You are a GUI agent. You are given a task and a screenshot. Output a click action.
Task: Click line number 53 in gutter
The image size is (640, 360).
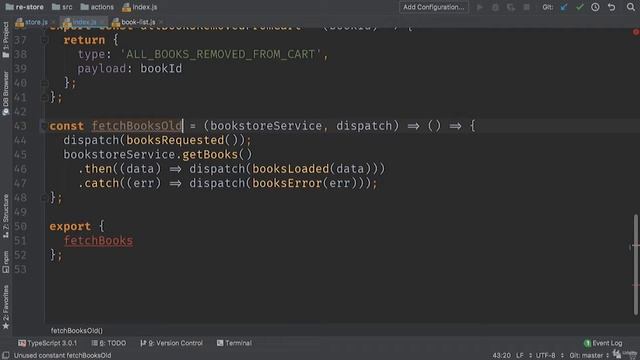tap(20, 269)
